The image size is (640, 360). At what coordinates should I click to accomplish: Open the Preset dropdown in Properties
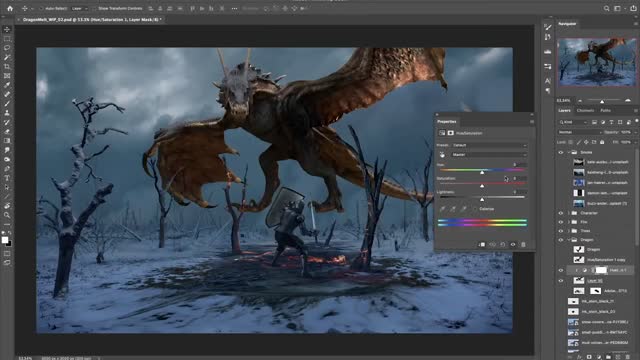(x=489, y=145)
